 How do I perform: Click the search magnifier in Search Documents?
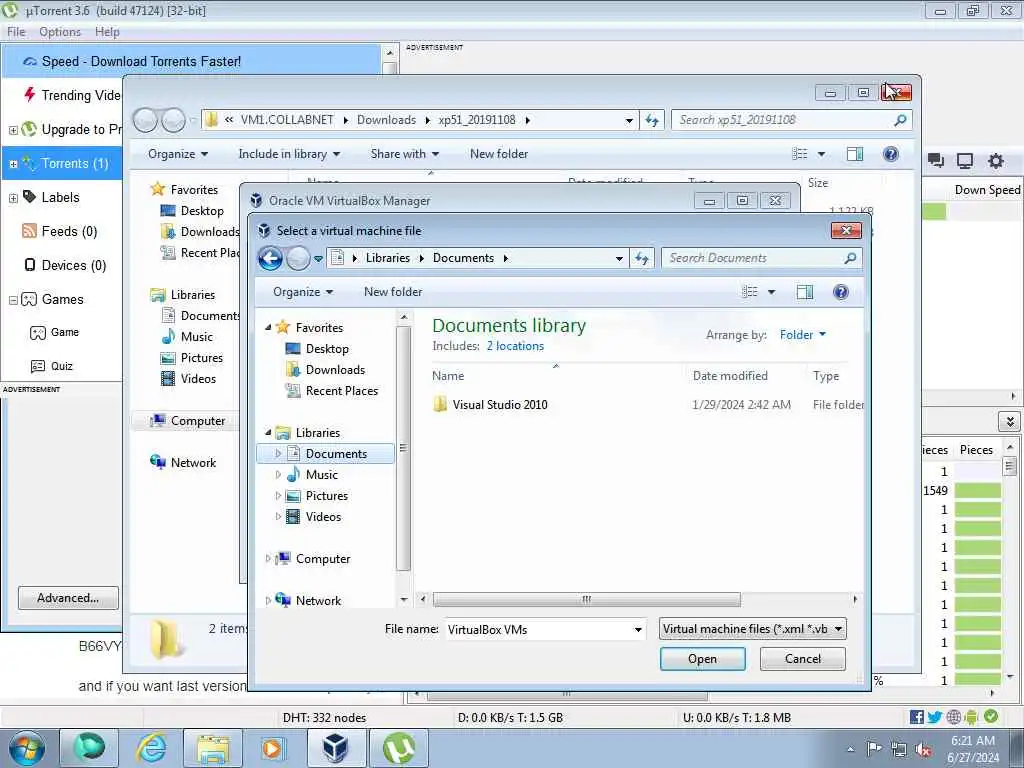[x=850, y=259]
